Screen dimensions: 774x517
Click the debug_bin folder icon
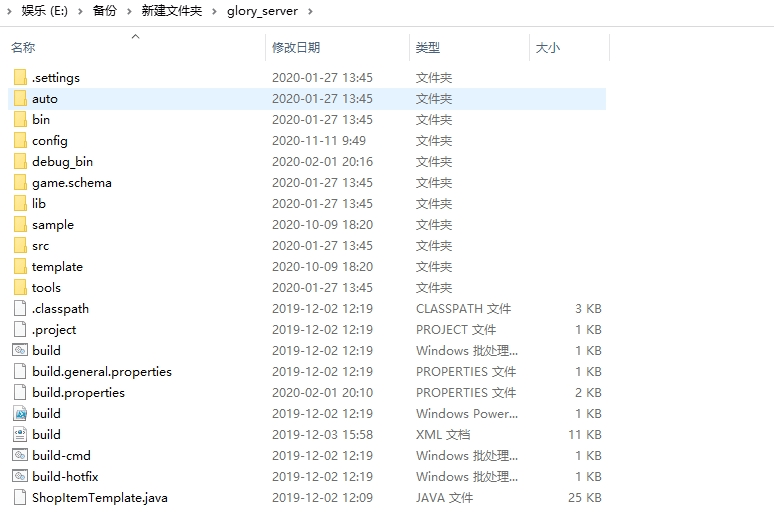click(x=20, y=161)
